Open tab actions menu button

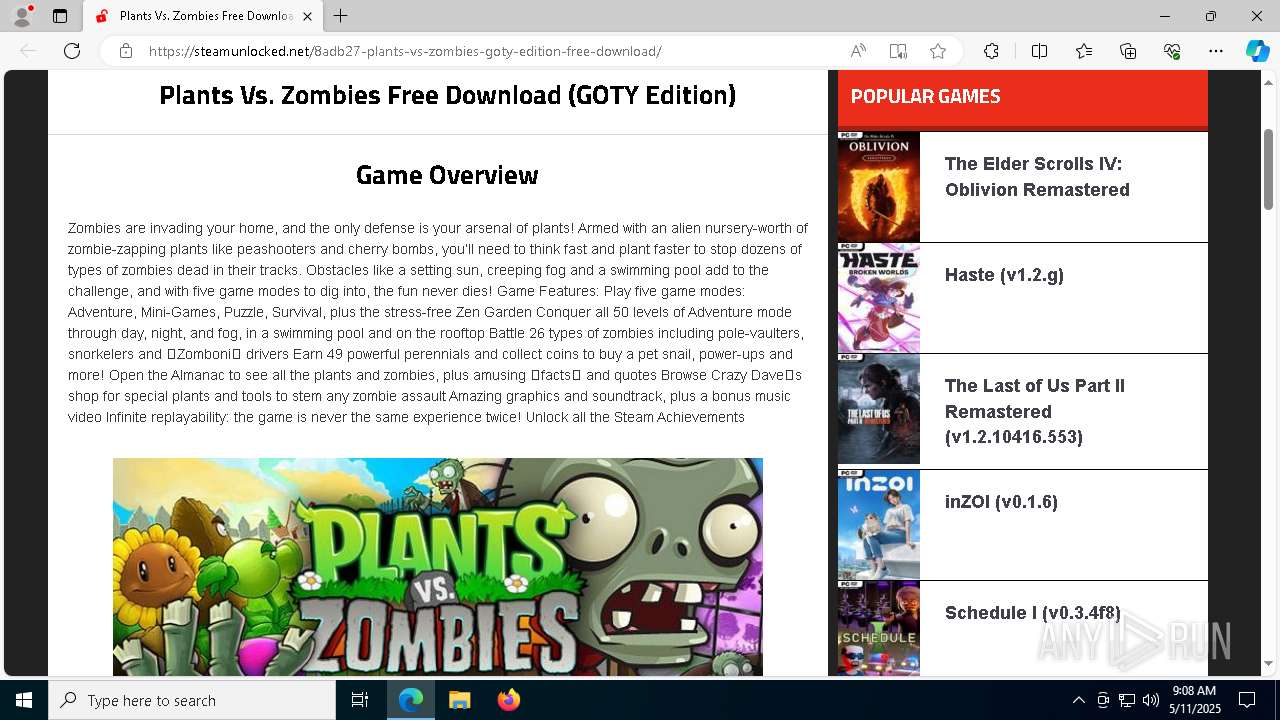60,16
